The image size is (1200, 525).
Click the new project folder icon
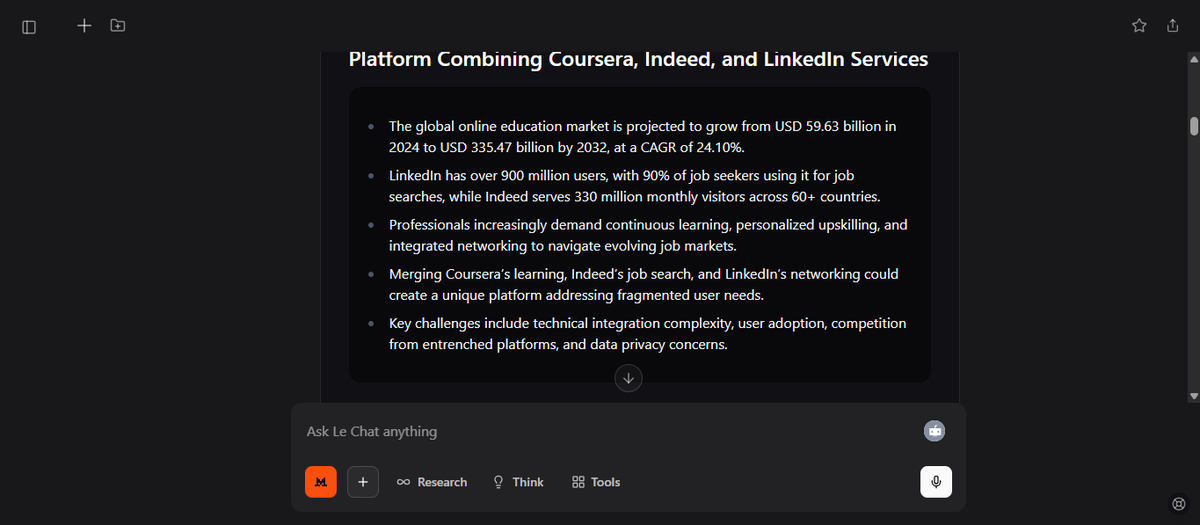coord(118,25)
